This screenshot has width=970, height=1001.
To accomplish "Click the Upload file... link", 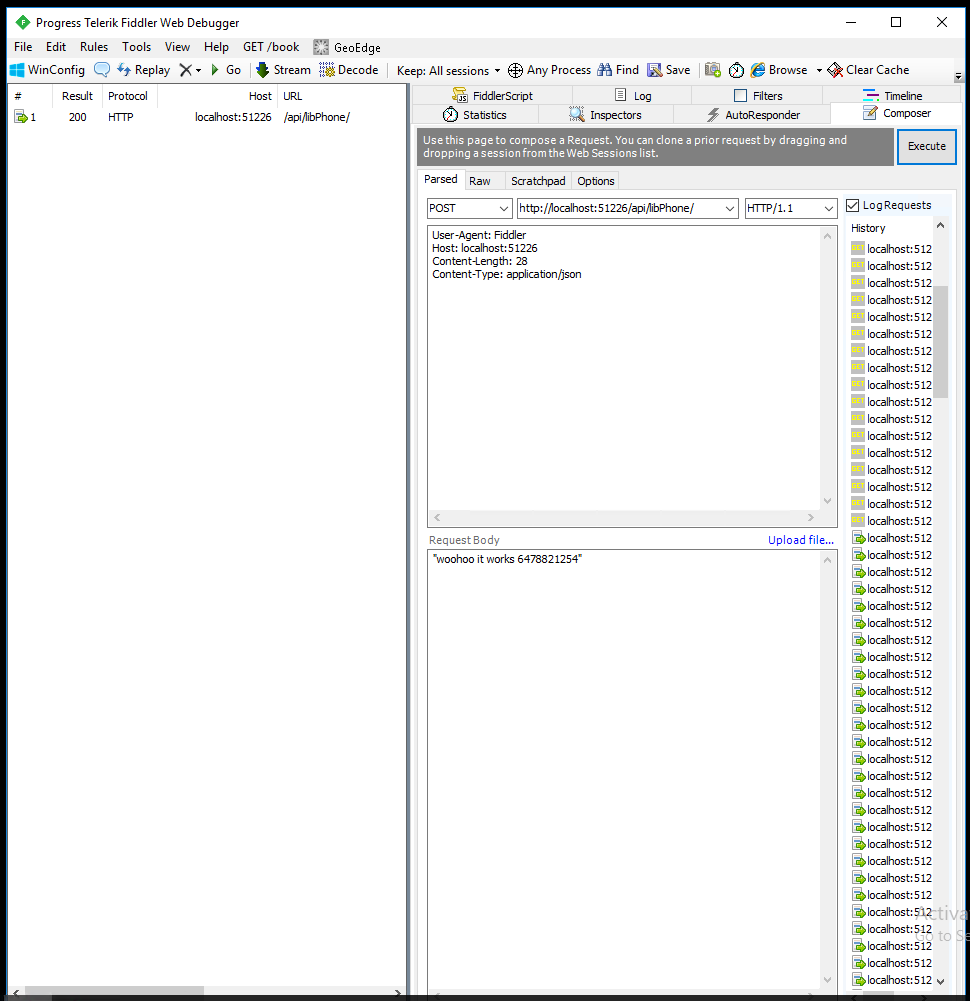I will pyautogui.click(x=801, y=540).
